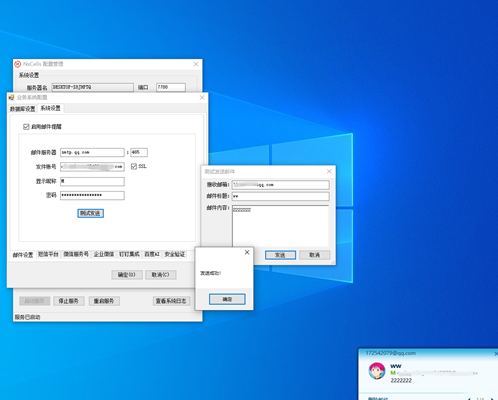Click the NxCells red logo icon in title bar
498x400 pixels.
18,64
